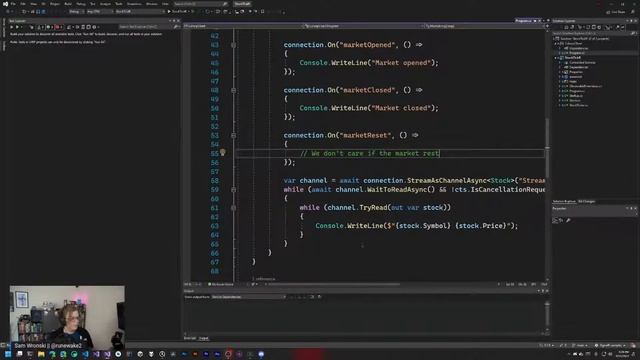Click the wrench Properties icon in Solution Explorer toolbar
Image resolution: width=640 pixels, height=360 pixels.
[617, 27]
